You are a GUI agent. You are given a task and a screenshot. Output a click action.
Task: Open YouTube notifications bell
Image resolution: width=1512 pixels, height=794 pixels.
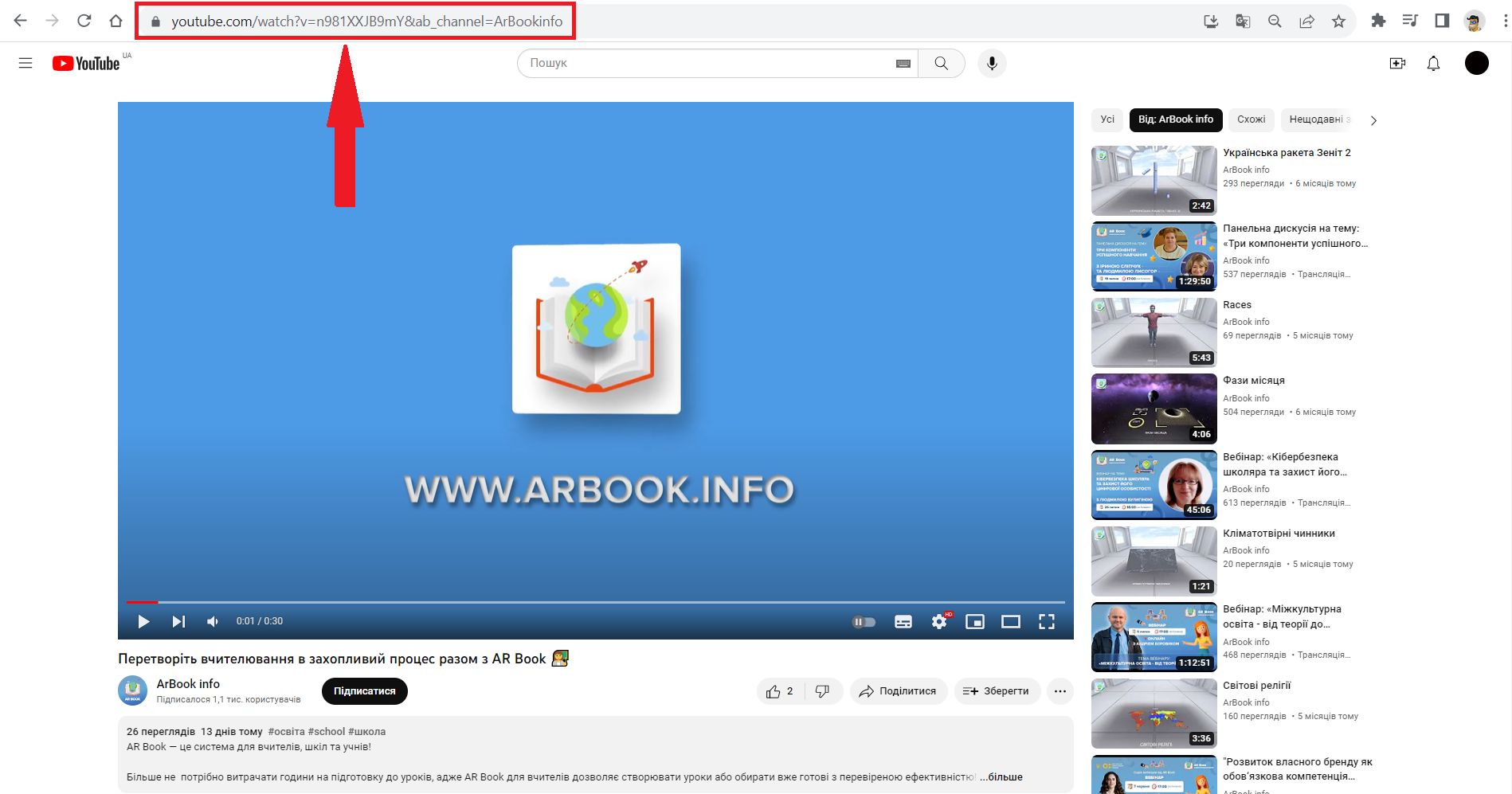[x=1433, y=63]
